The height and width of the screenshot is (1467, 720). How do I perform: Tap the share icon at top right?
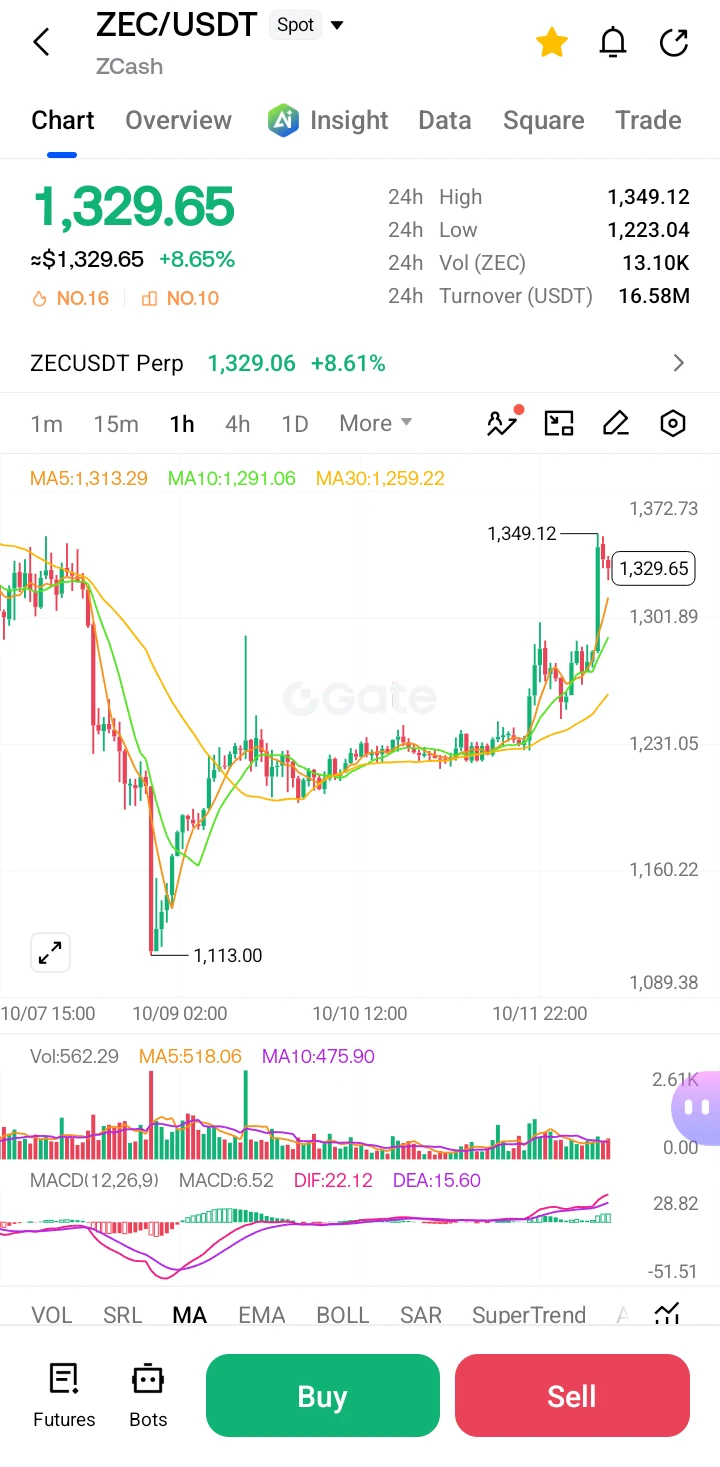pyautogui.click(x=675, y=42)
